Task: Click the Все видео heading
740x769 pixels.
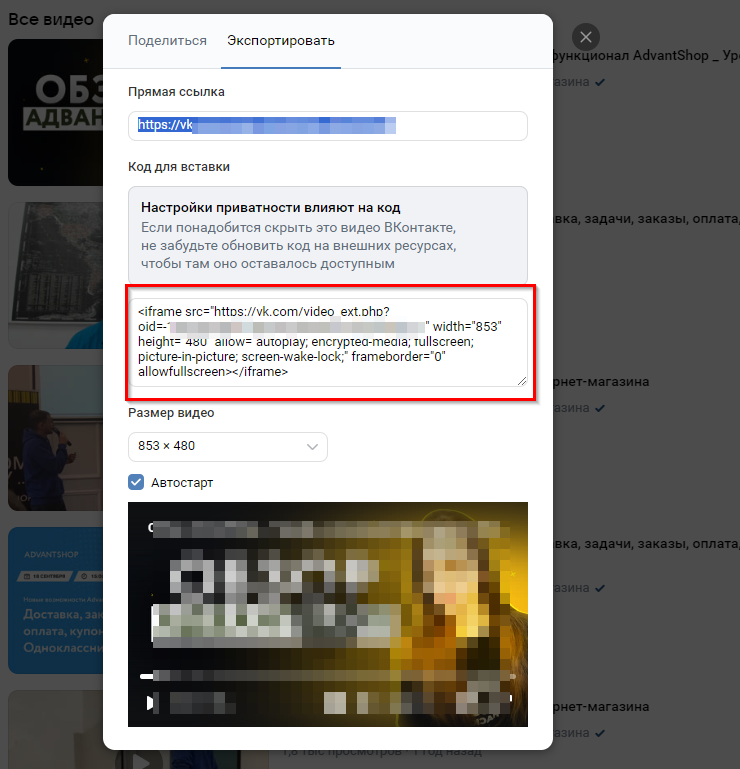Action: pos(50,19)
